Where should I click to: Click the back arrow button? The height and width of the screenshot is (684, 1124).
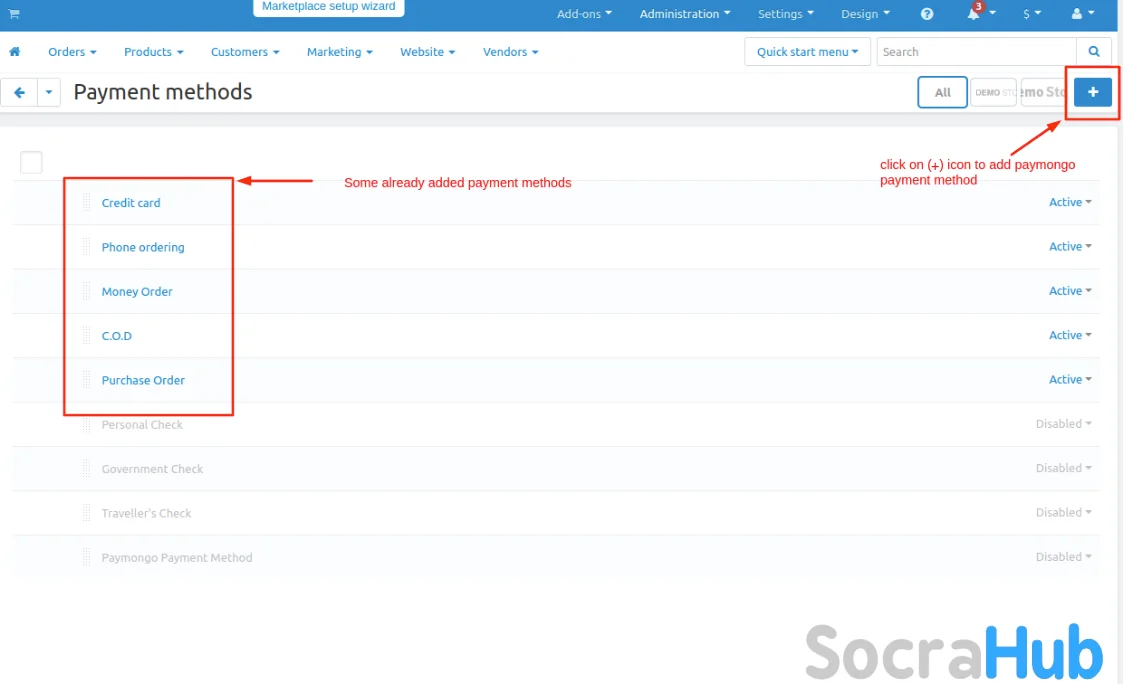point(19,92)
